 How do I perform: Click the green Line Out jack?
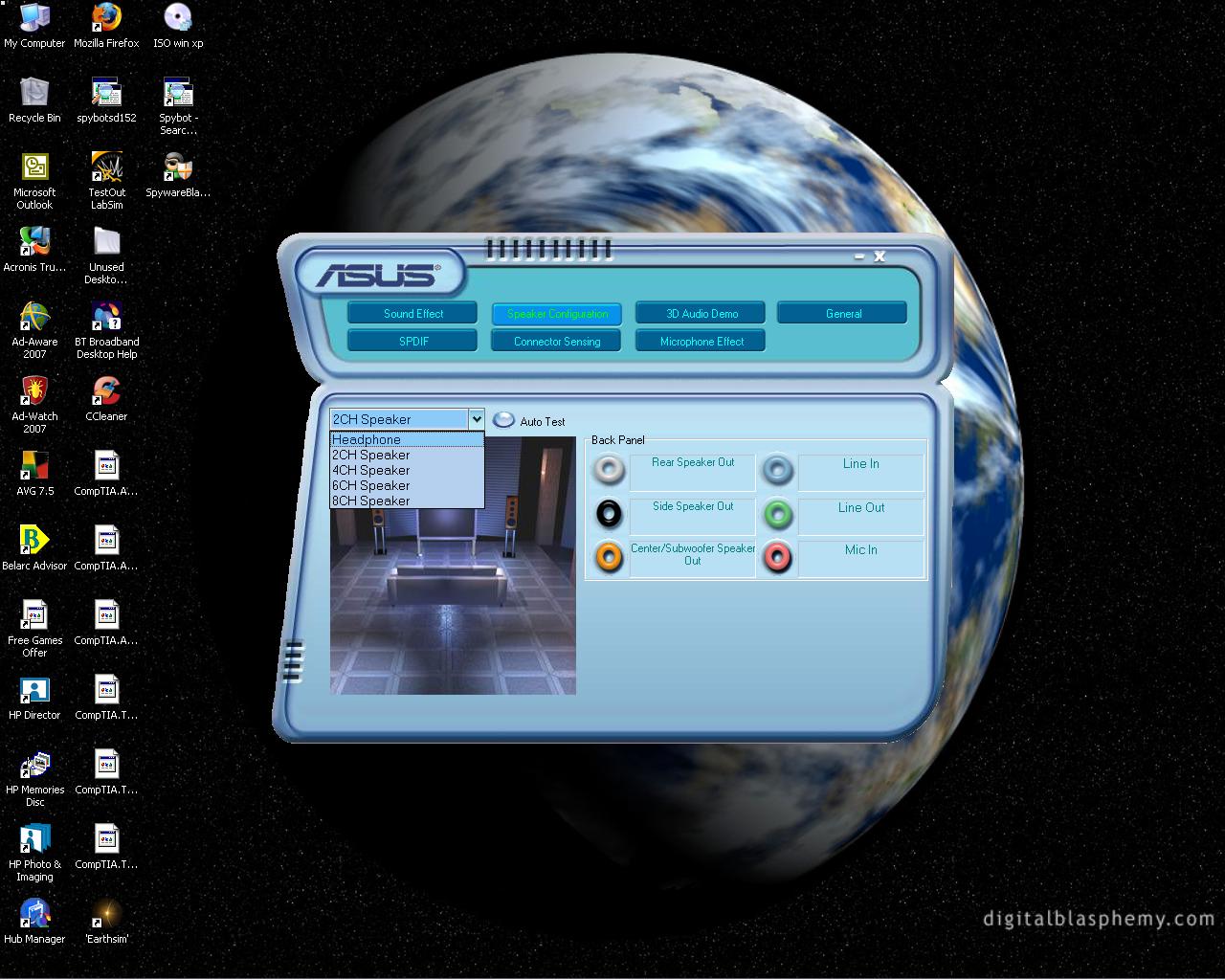(777, 514)
